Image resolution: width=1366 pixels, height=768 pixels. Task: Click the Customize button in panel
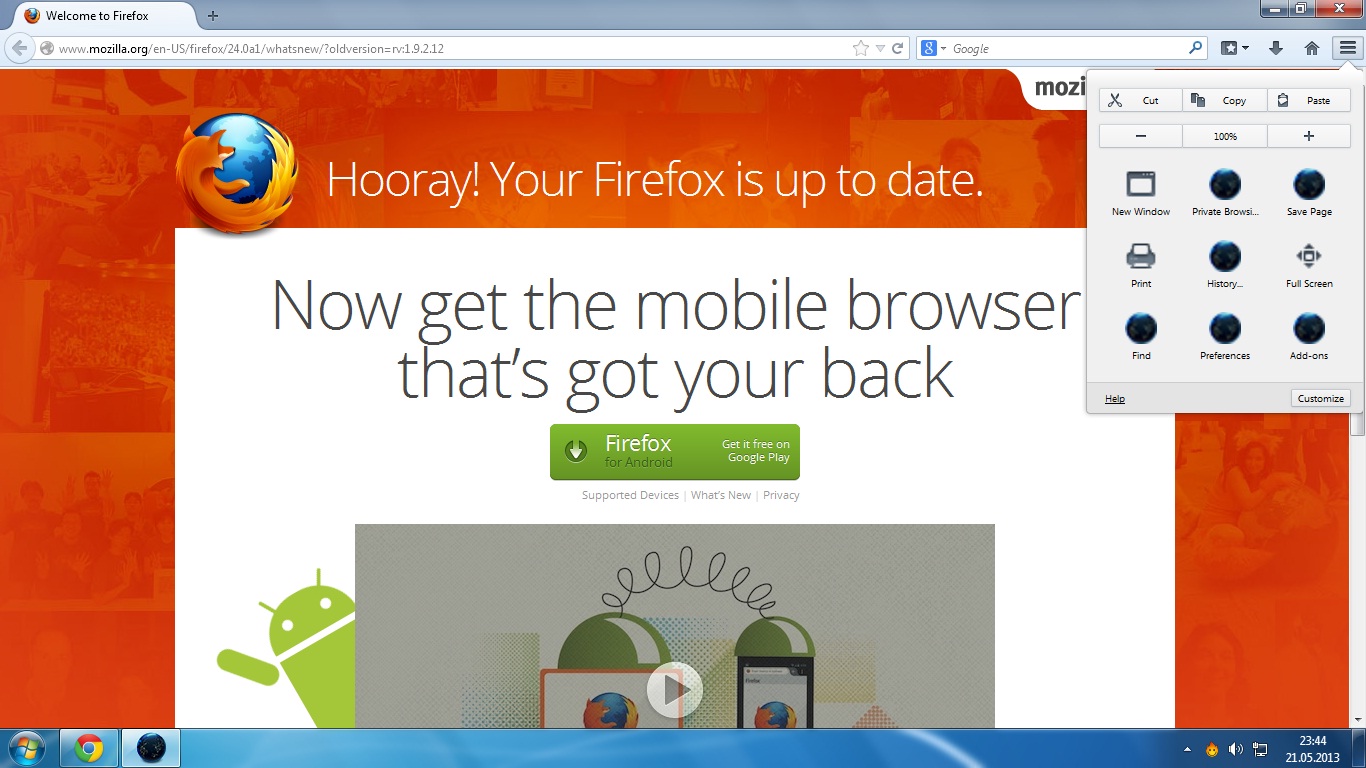[x=1321, y=398]
